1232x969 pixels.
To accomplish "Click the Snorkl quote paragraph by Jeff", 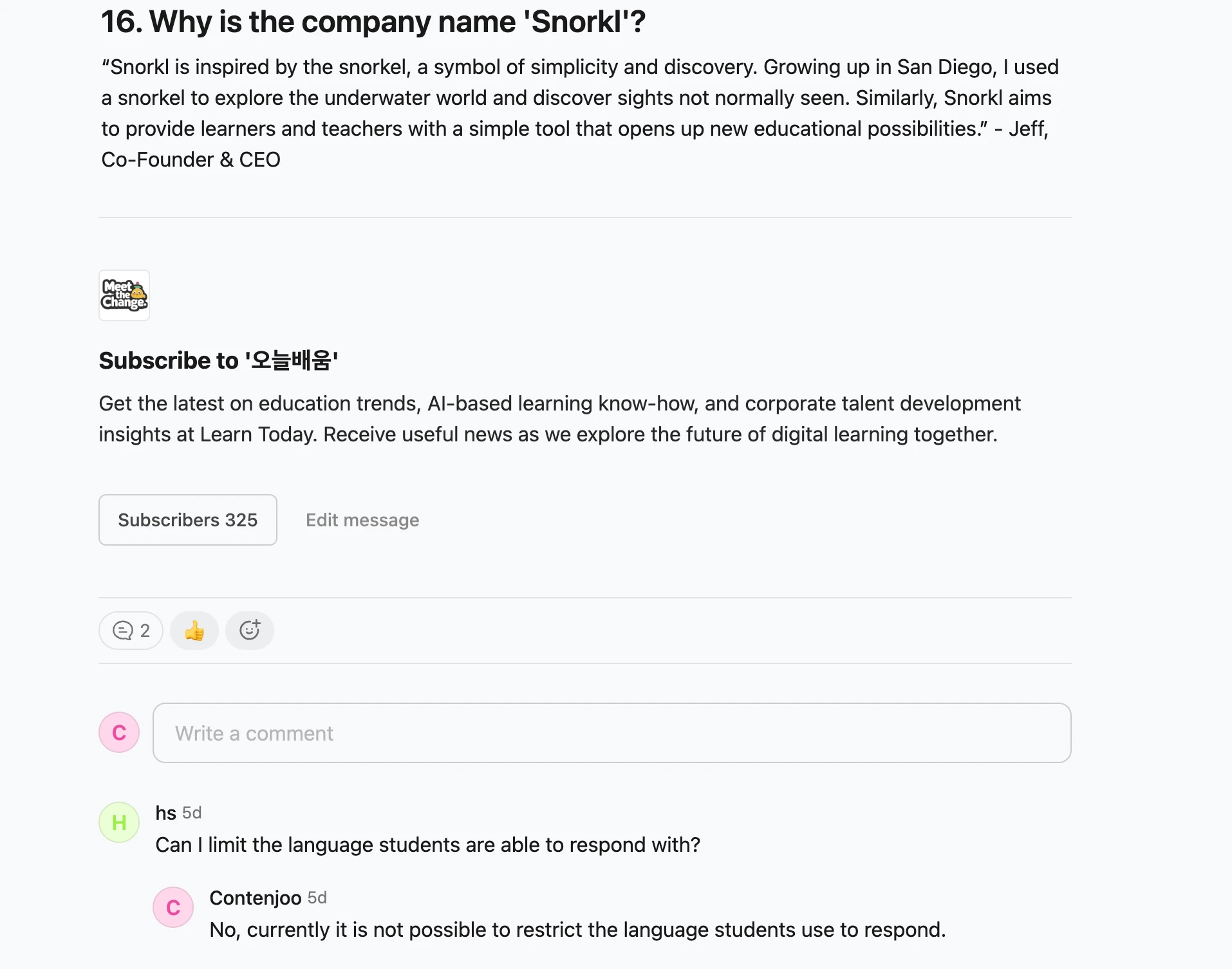I will pyautogui.click(x=579, y=113).
